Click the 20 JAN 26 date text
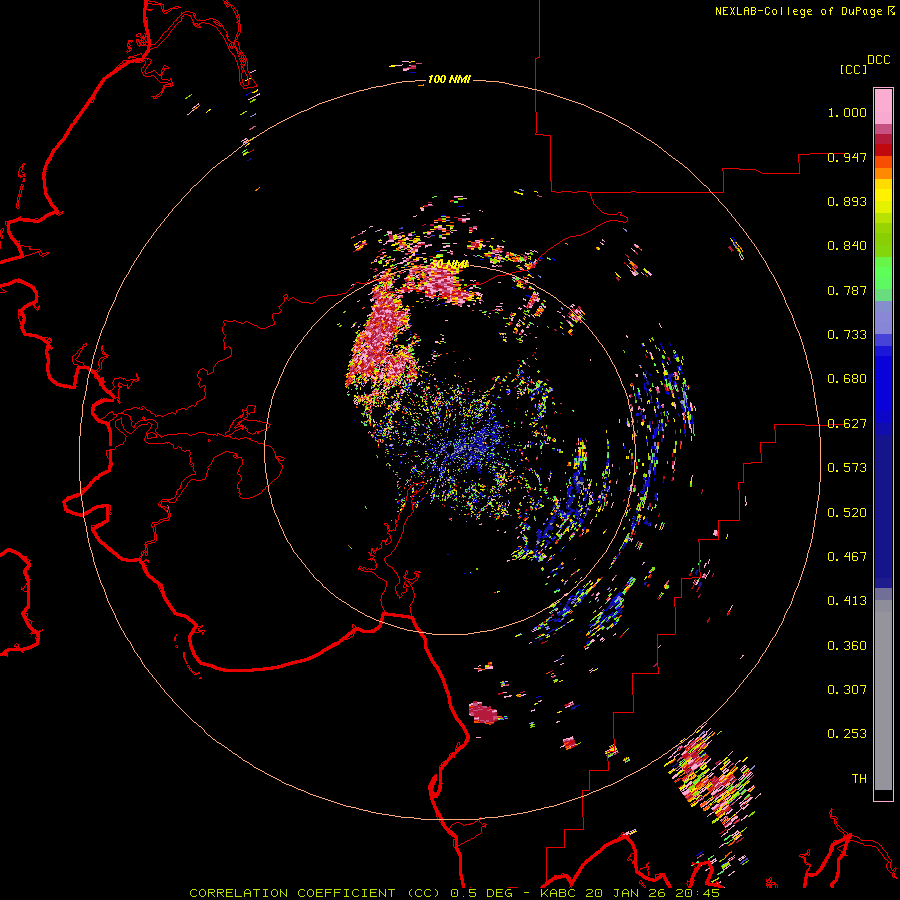The width and height of the screenshot is (900, 900). click(626, 893)
